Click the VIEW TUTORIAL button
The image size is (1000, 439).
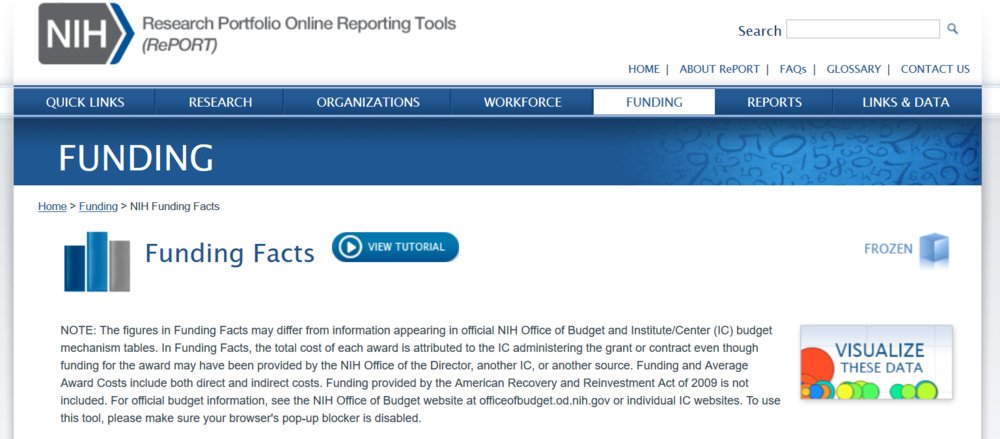395,247
